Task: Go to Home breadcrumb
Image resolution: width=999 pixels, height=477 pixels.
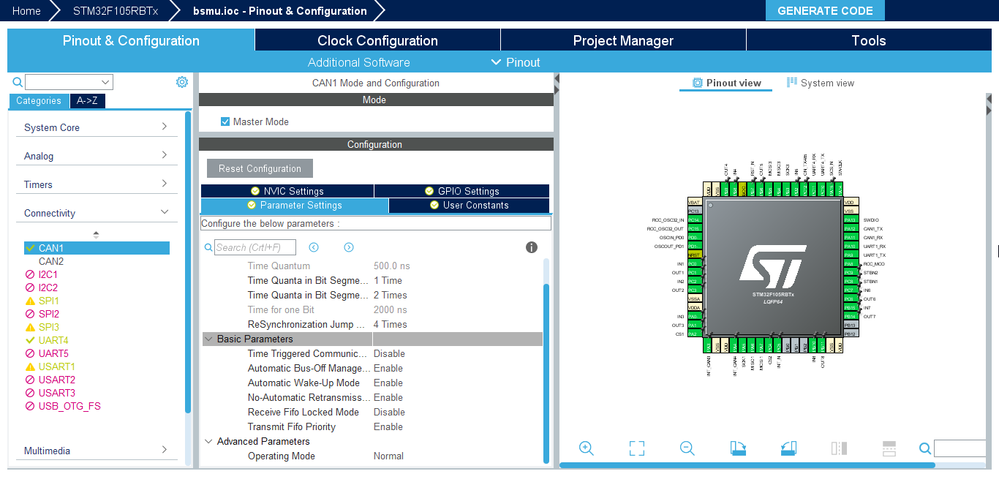Action: click(x=26, y=11)
